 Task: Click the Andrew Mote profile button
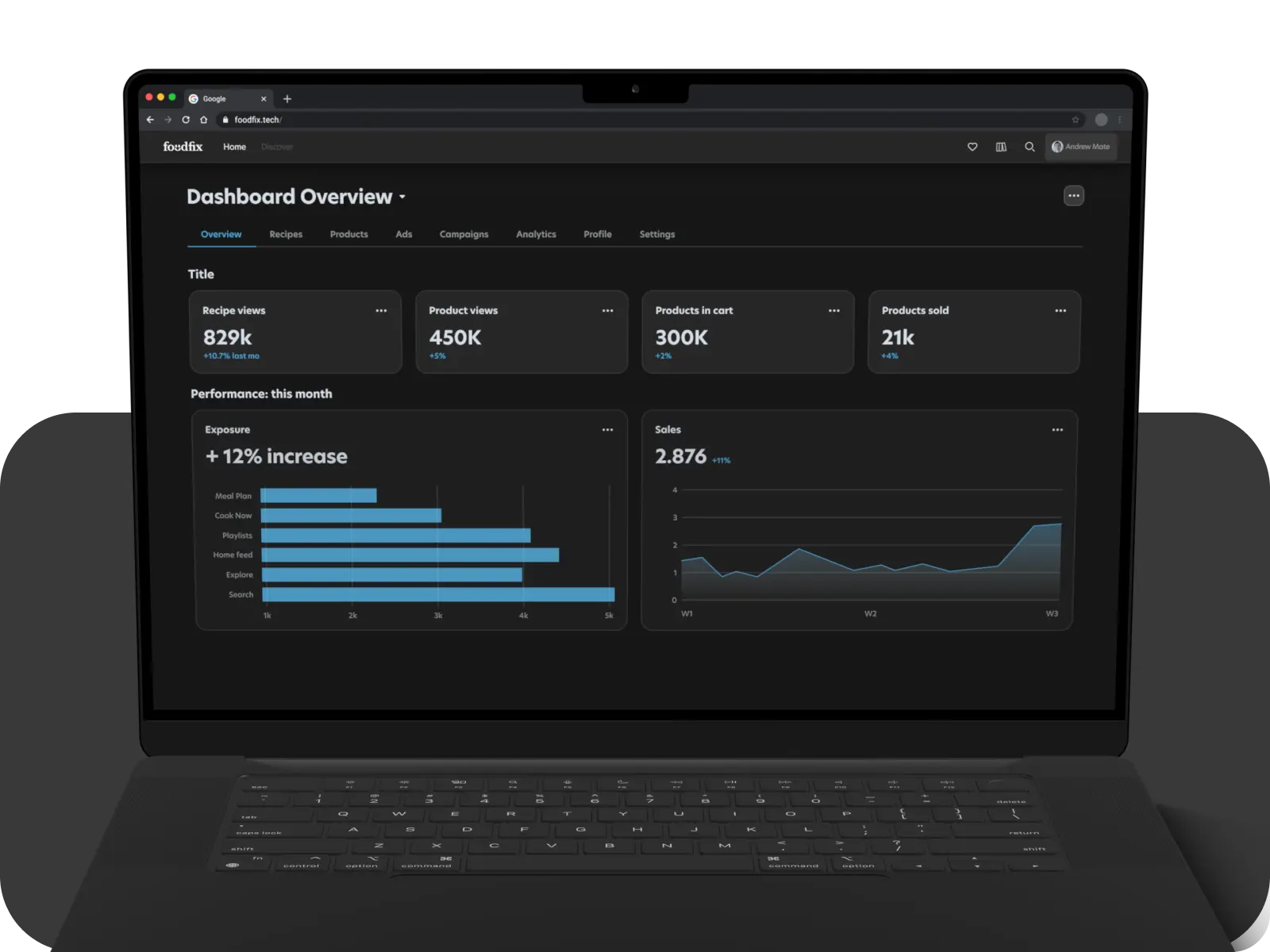click(x=1080, y=147)
